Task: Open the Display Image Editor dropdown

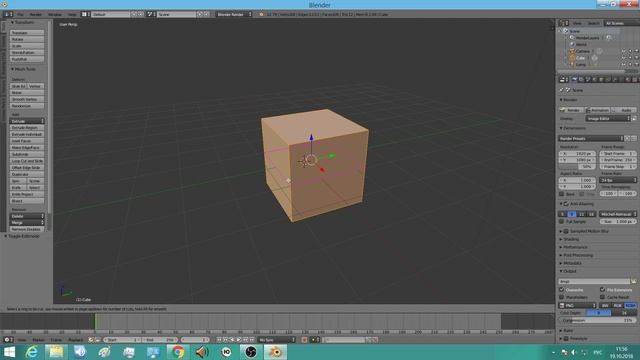Action: [608, 118]
